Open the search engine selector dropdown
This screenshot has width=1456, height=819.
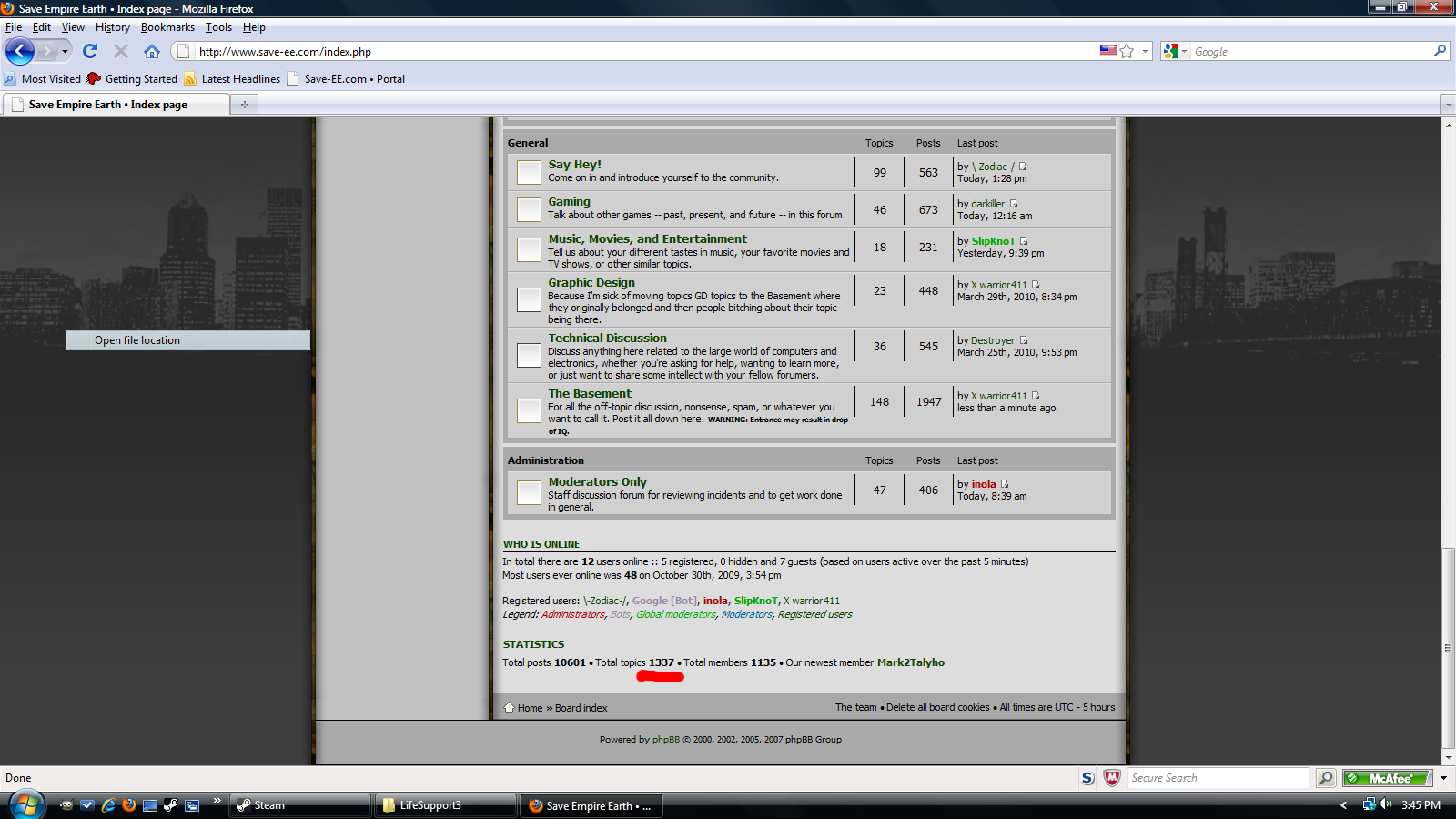[x=1175, y=52]
